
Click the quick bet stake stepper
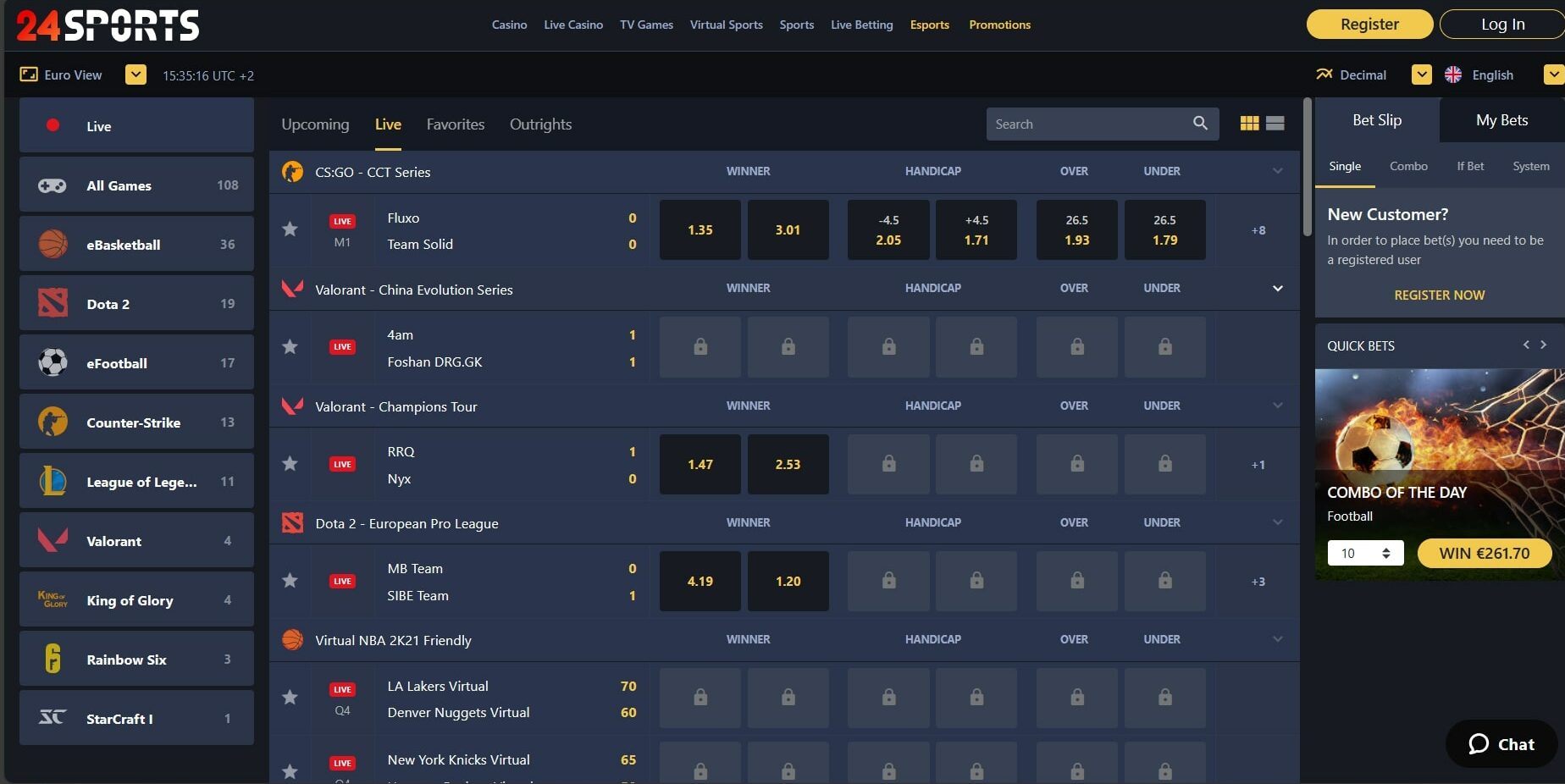pos(1385,554)
